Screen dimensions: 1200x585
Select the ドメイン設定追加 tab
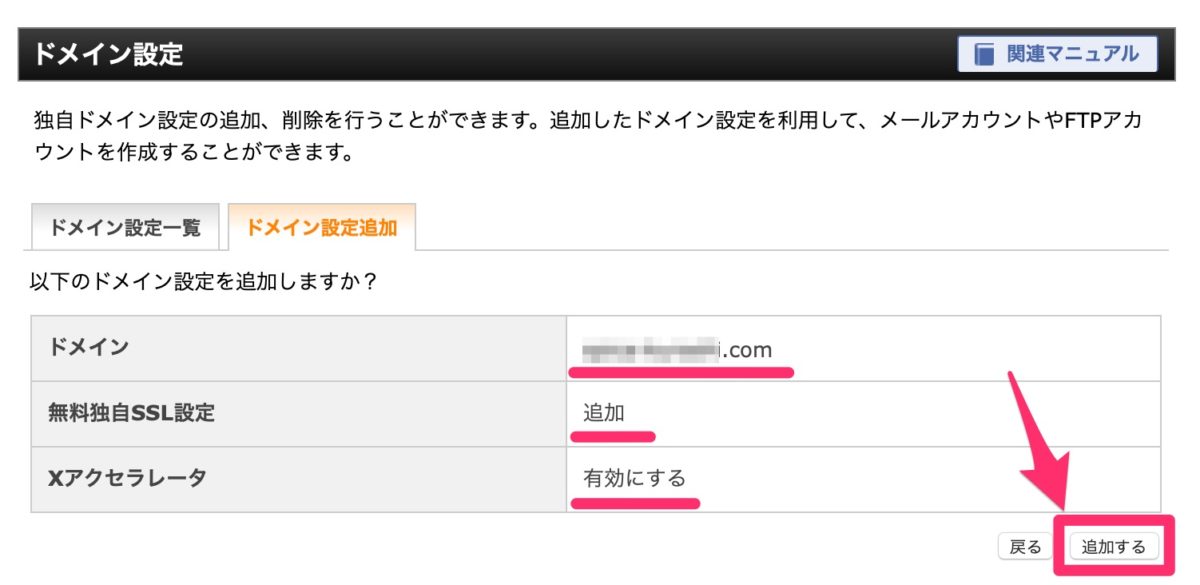[x=321, y=228]
